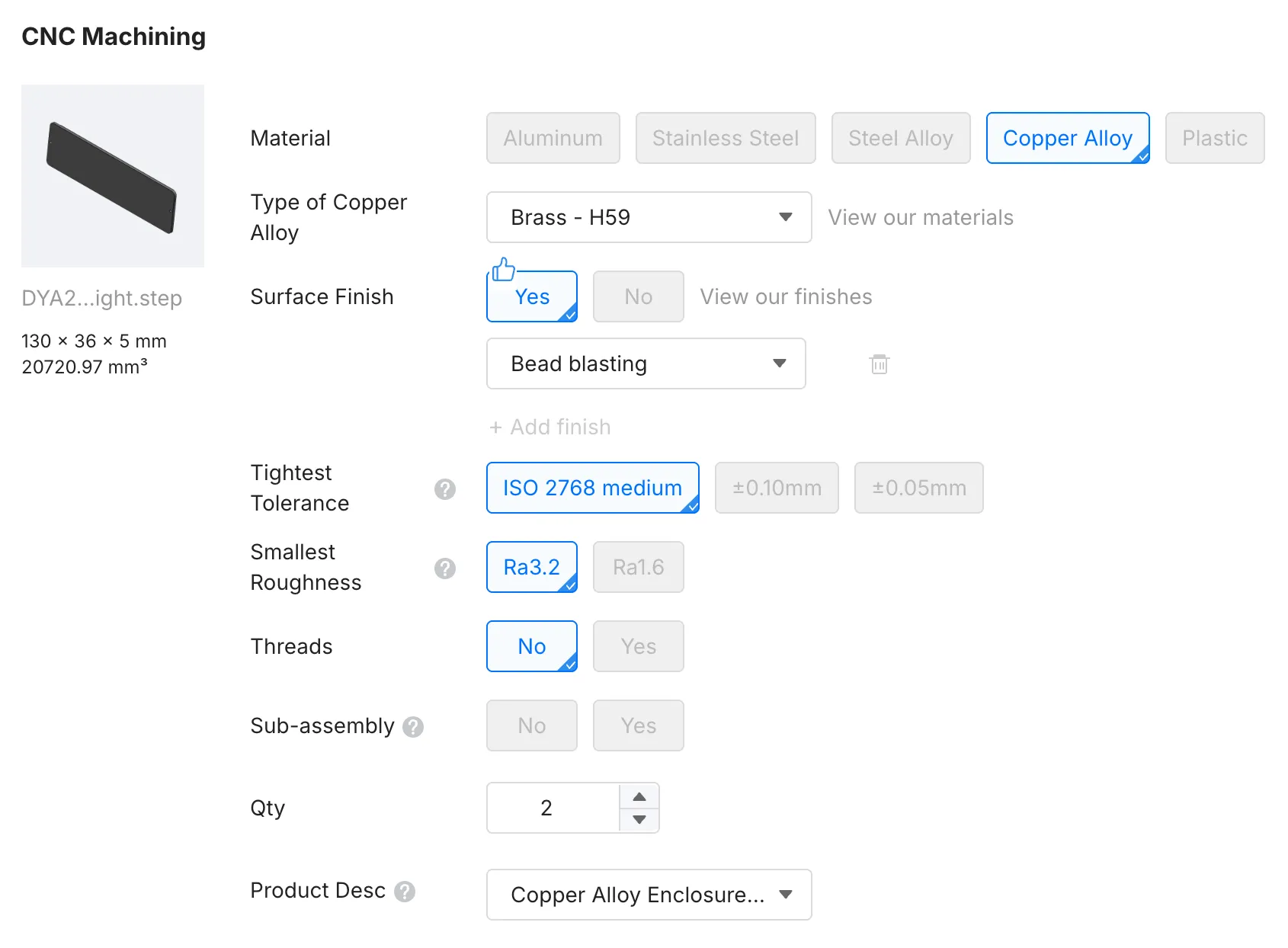This screenshot has width=1288, height=948.
Task: Select Ra1.6 smallest roughness option
Action: 638,567
